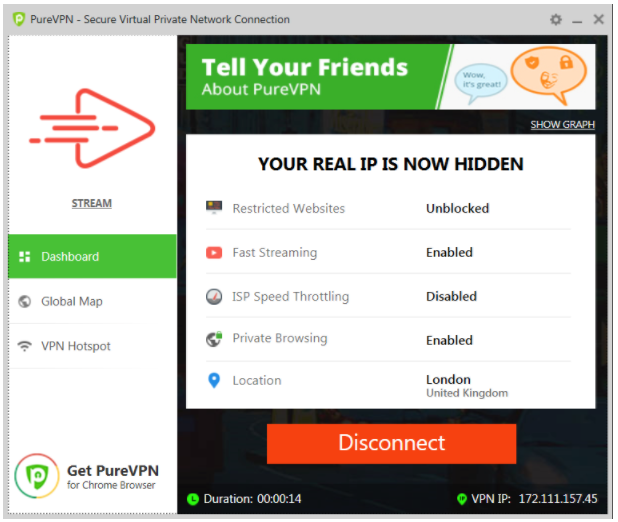This screenshot has height=522, width=618.
Task: Click the PureVPN title bar shield icon
Action: [19, 19]
